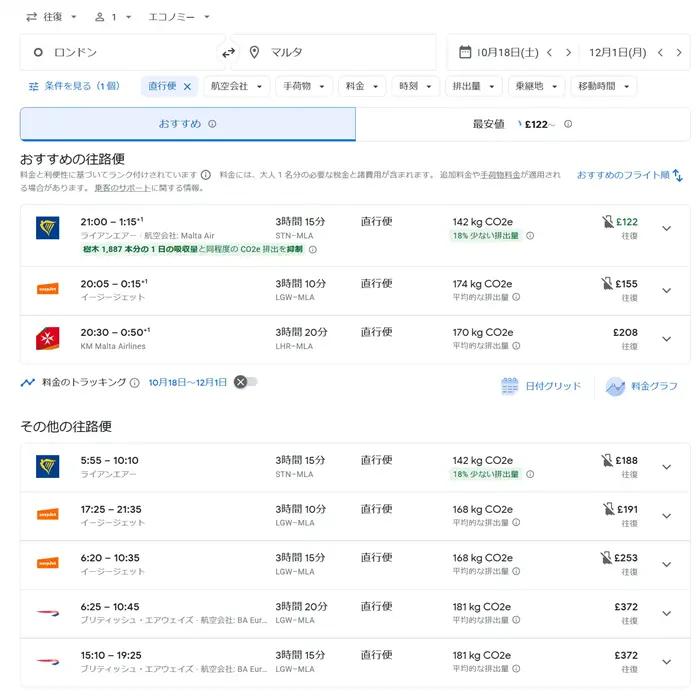Viewport: 700px width, 700px height.
Task: Click the sort icon for おすすめのフライト順
Action: pos(678,175)
